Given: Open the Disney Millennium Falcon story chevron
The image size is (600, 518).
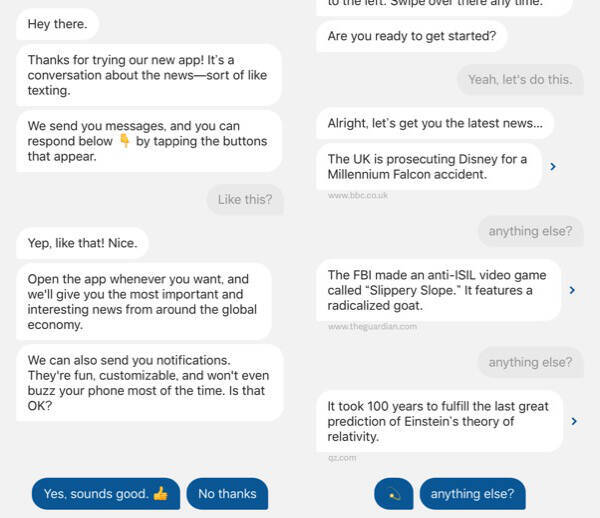Looking at the screenshot, I should [553, 167].
